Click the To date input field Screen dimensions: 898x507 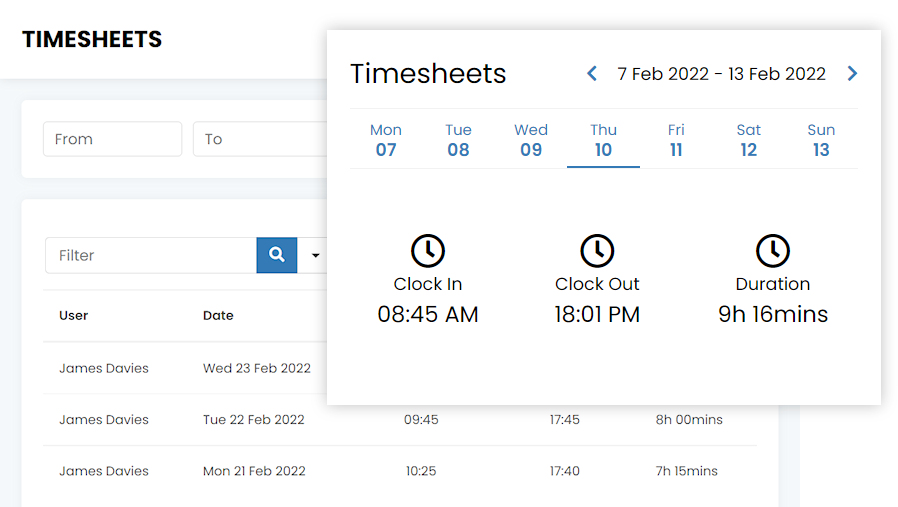coord(260,139)
